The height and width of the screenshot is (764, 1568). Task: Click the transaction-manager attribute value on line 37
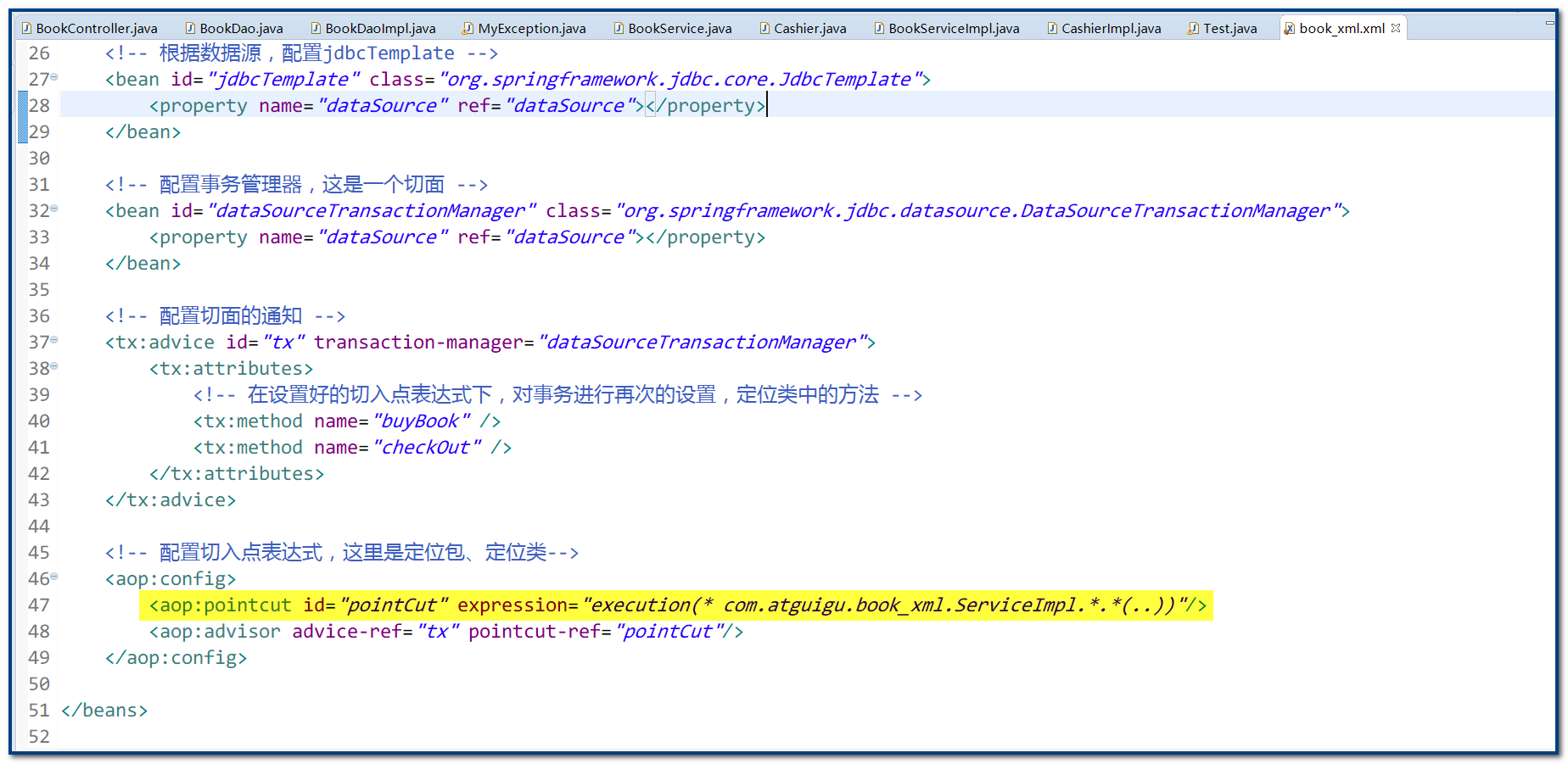(x=703, y=343)
